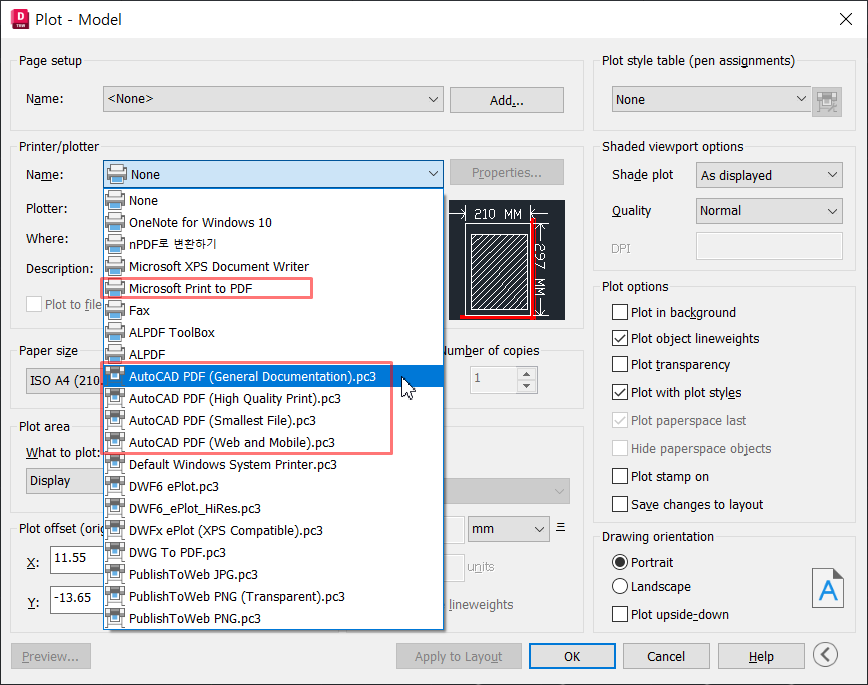Click the AutoCAD app icon in the title bar

[x=20, y=19]
